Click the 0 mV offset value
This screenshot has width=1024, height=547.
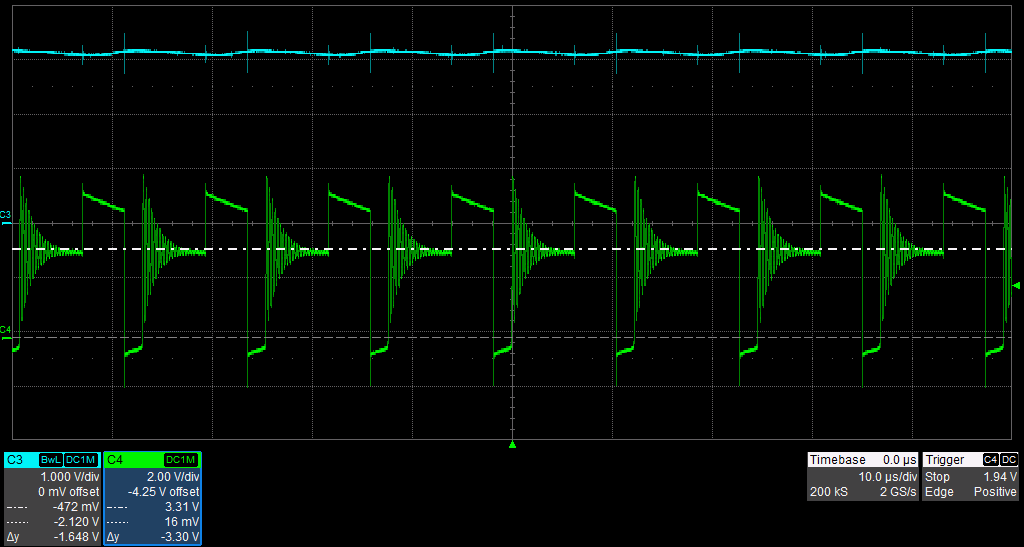click(x=69, y=492)
